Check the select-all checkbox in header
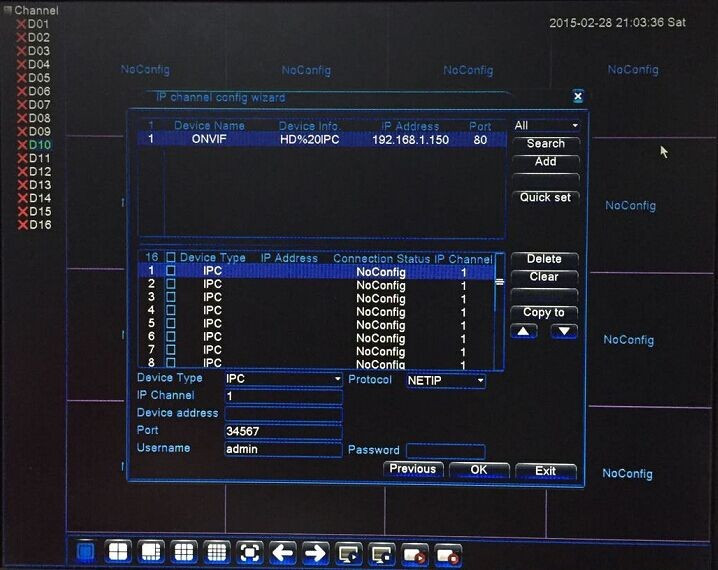718x570 pixels. [x=171, y=258]
